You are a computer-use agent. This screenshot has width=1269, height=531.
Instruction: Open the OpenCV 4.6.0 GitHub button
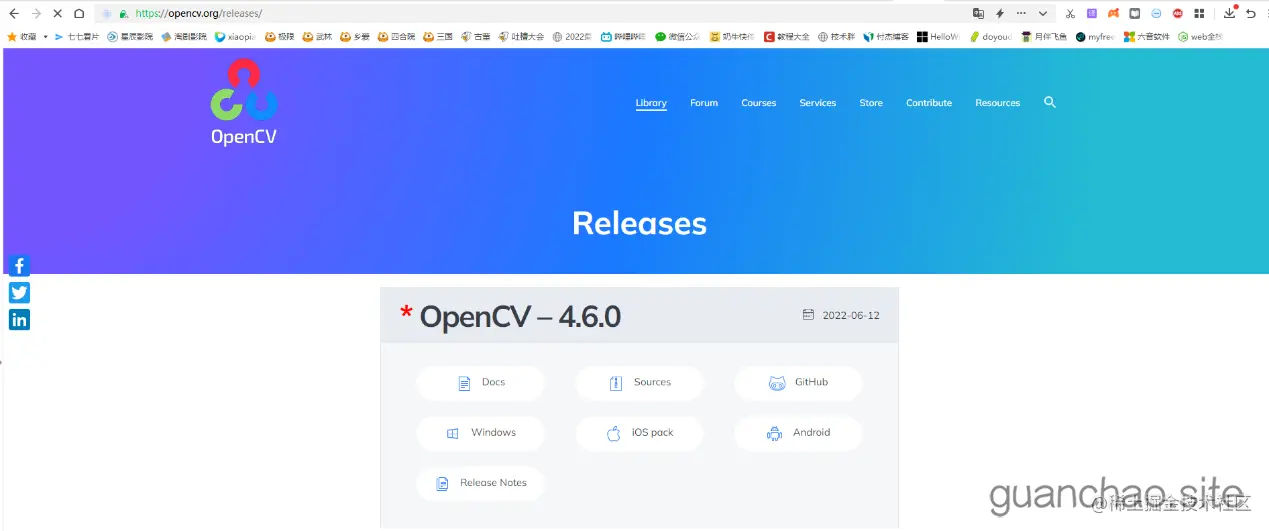[x=798, y=383]
